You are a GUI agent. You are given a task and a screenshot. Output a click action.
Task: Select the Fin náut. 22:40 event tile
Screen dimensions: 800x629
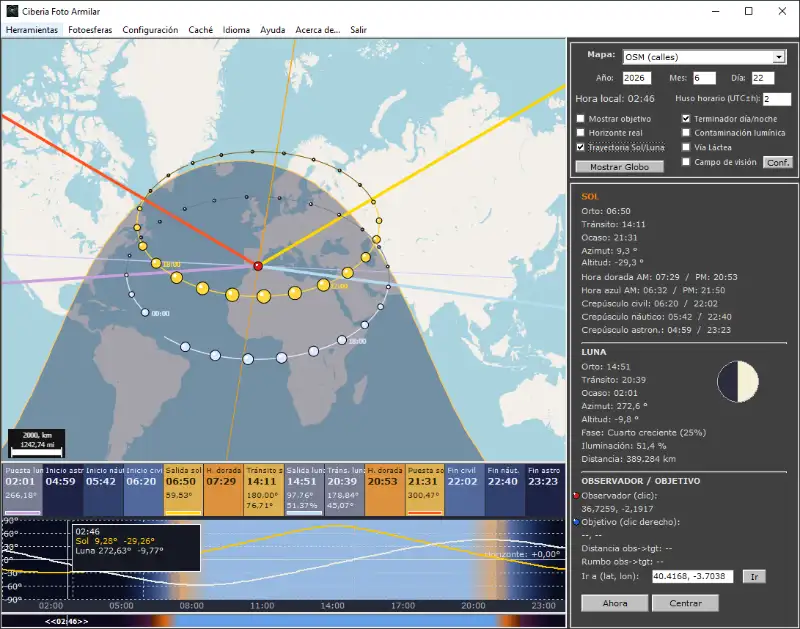[x=505, y=490]
